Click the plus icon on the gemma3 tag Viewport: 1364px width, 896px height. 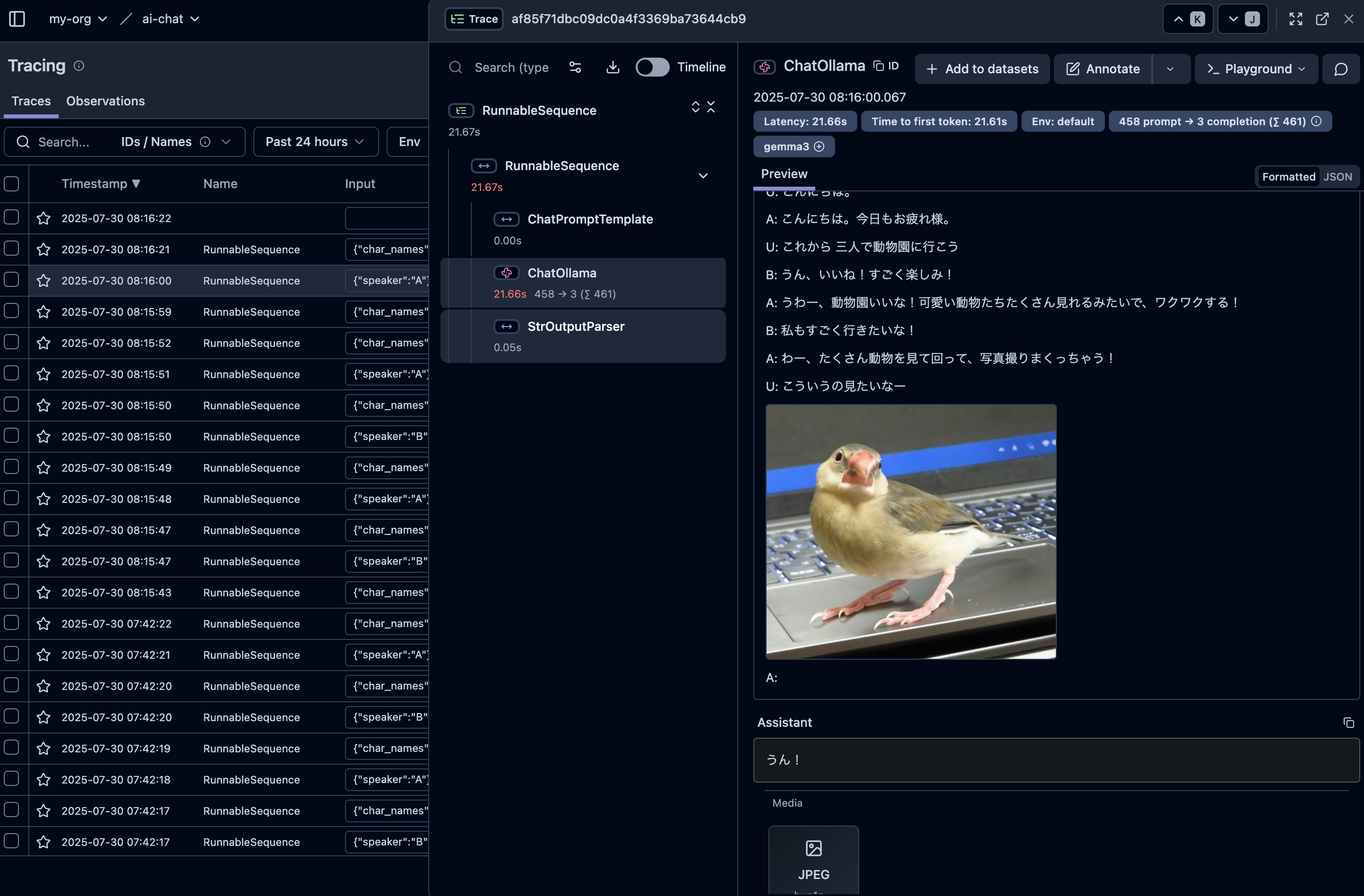tap(819, 146)
